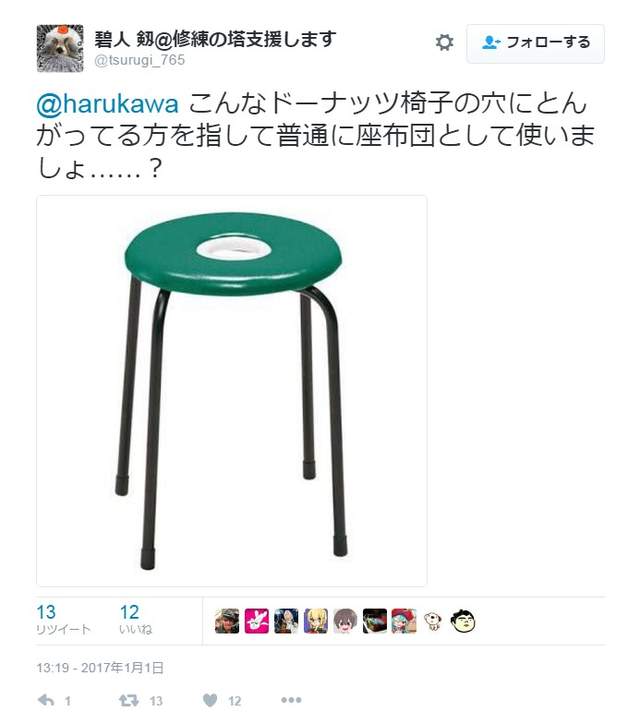This screenshot has height=724, width=640.
Task: View the 12 いいね count
Action: (136, 620)
